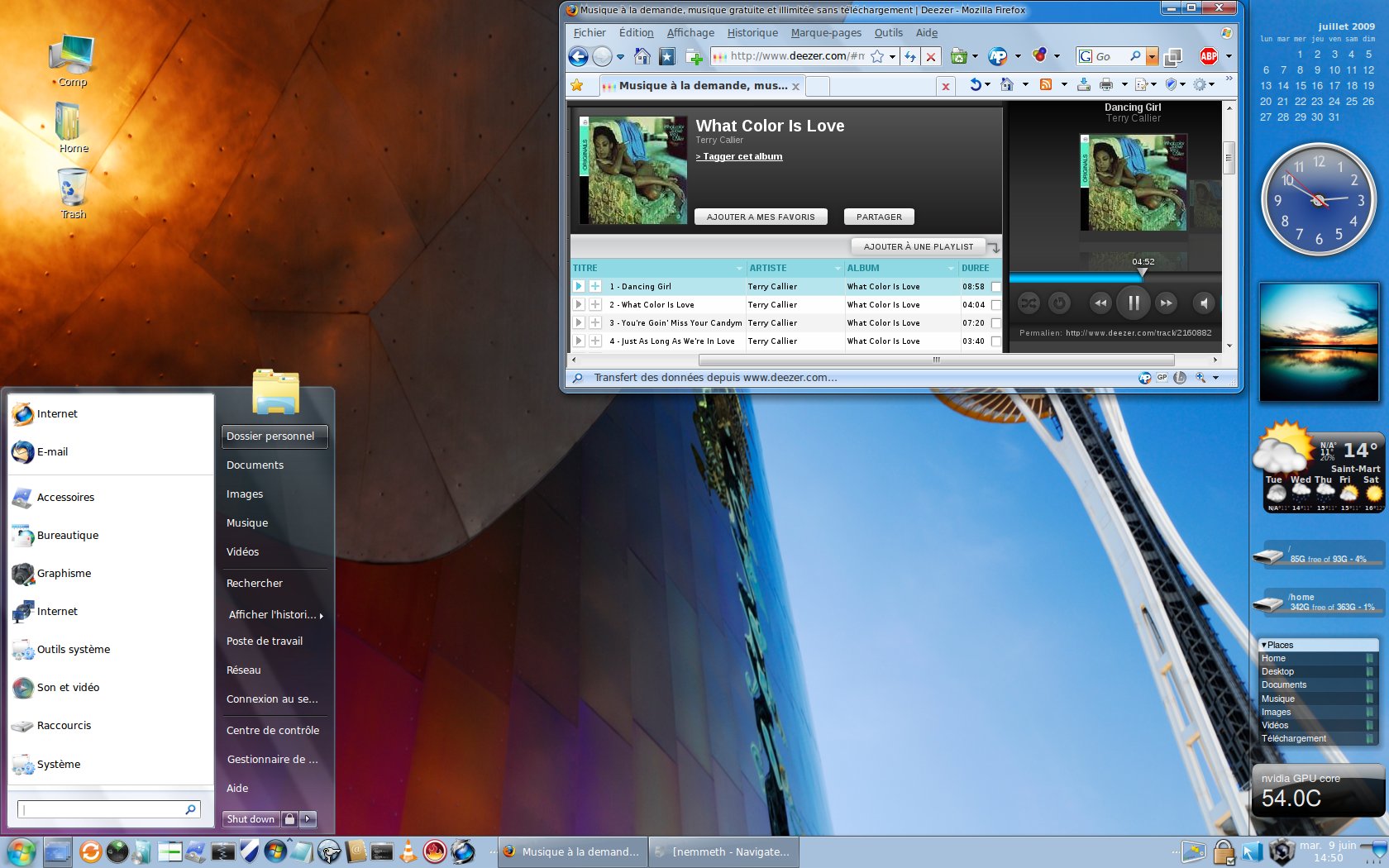Open Affichage menu in Firefox
The height and width of the screenshot is (868, 1389).
point(690,33)
